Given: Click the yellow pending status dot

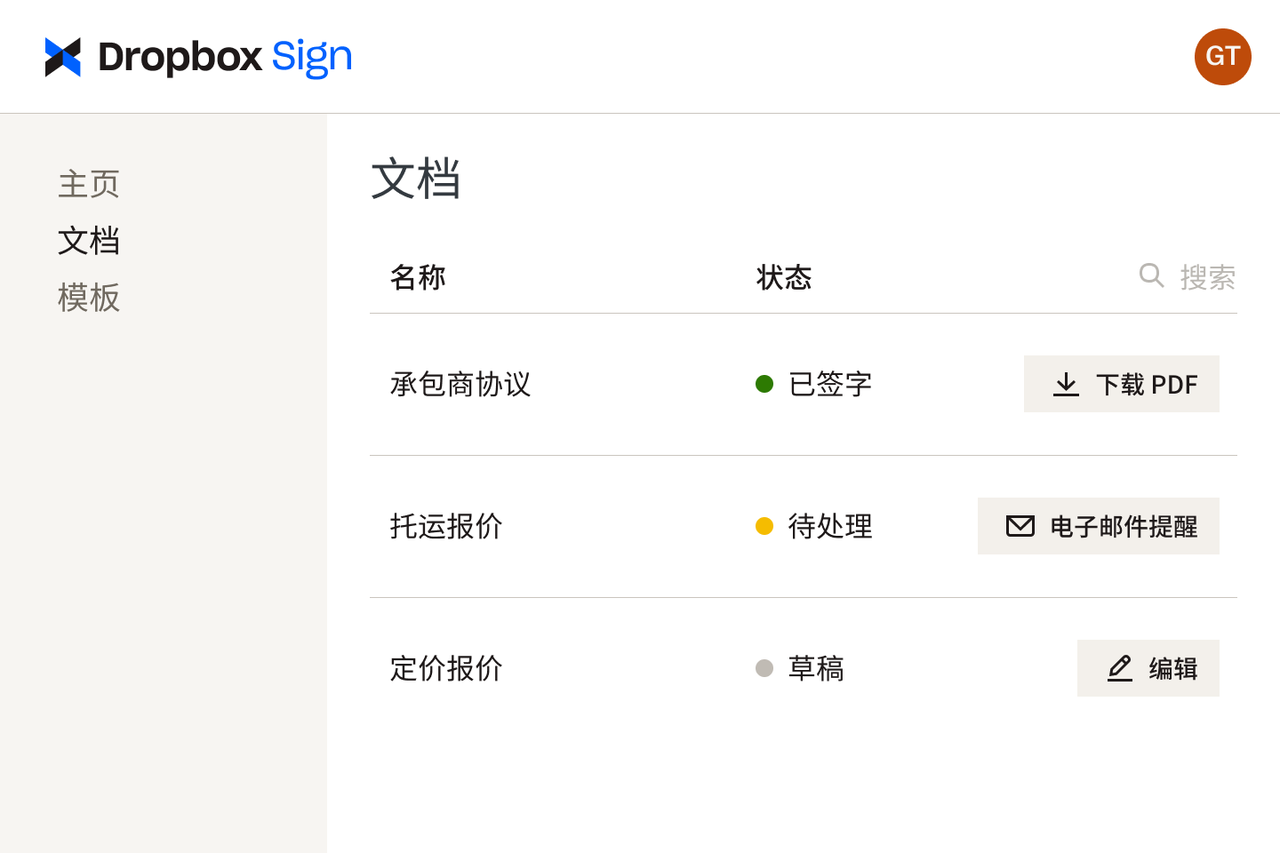Looking at the screenshot, I should [x=766, y=525].
